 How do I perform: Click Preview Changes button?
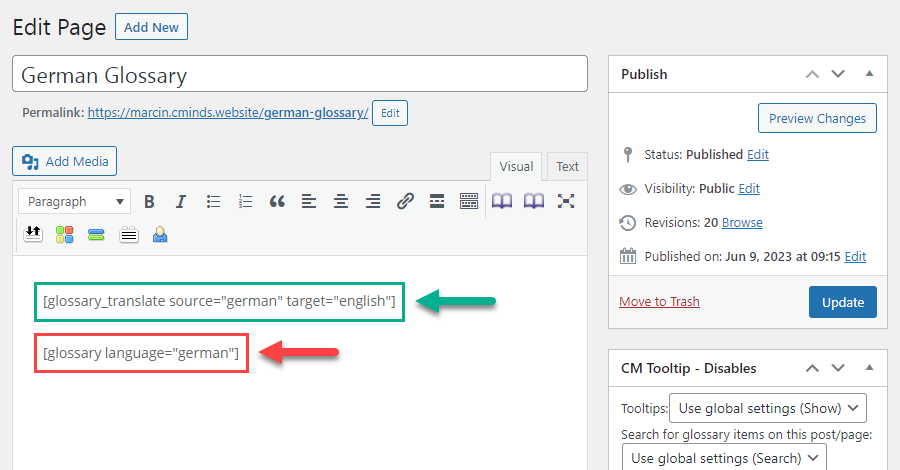point(817,118)
